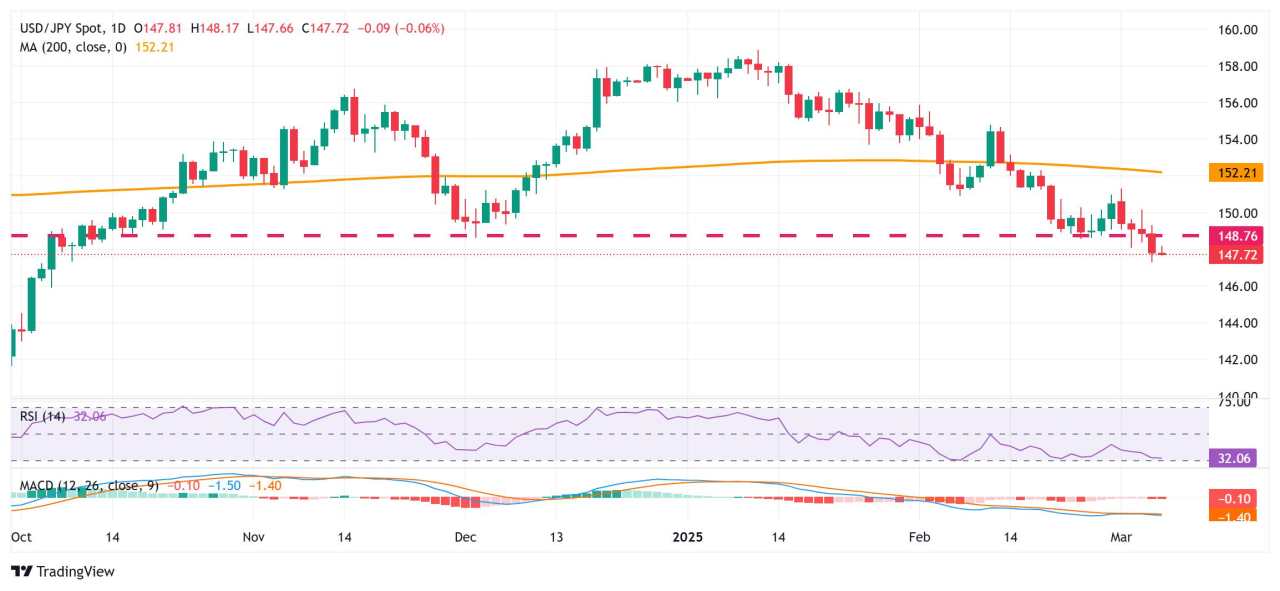Click the 146.00 level on price scale
Viewport: 1280px width, 591px height.
1237,286
